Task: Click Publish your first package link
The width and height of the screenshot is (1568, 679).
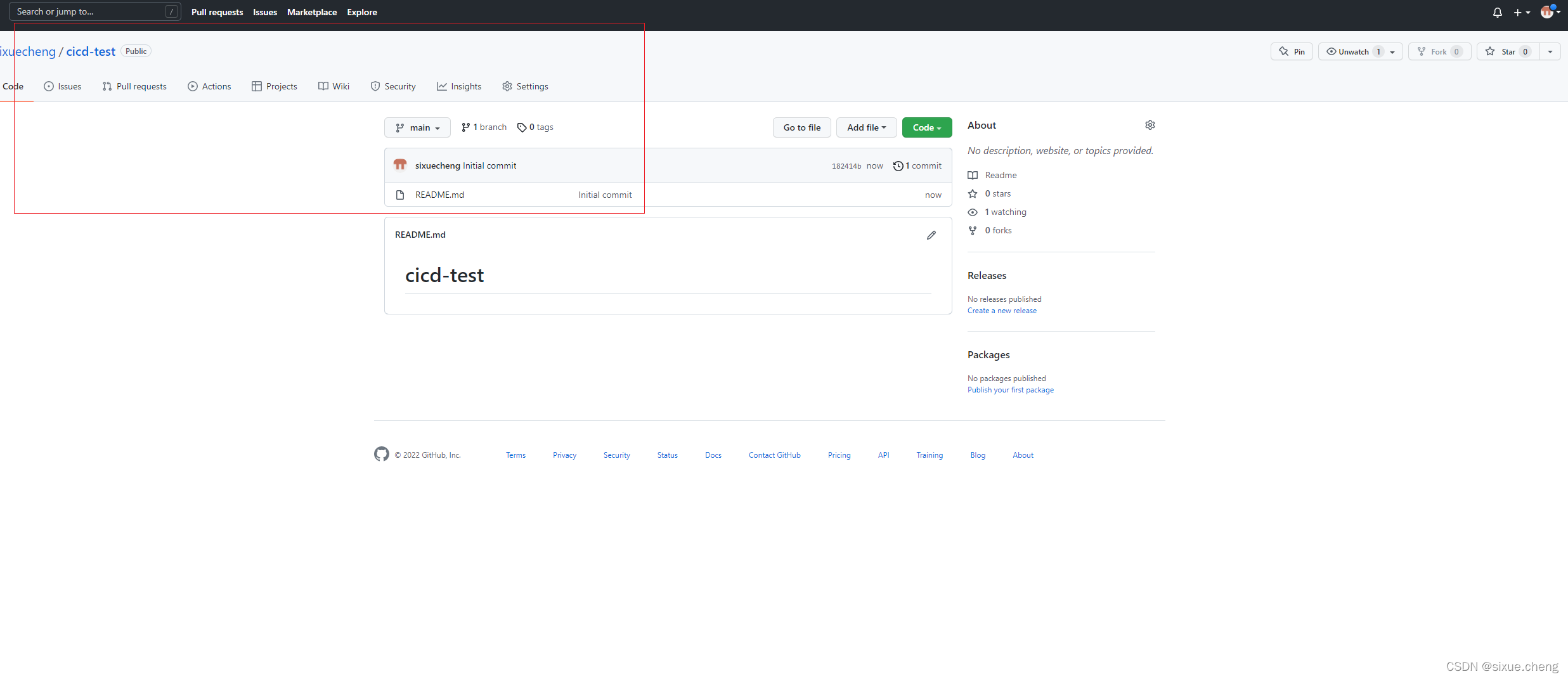Action: tap(1011, 390)
